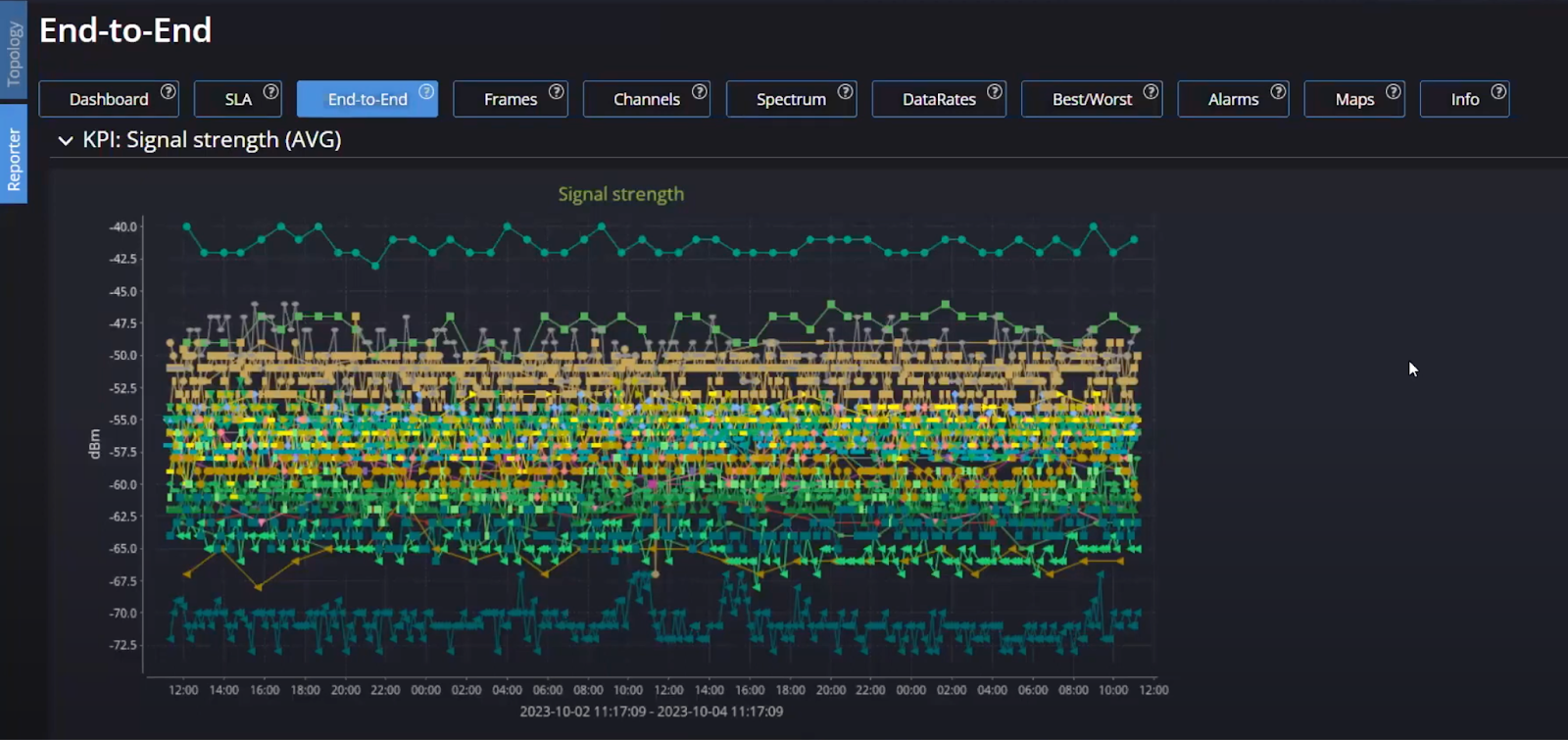This screenshot has width=1568, height=740.
Task: Open the Maps view
Action: 1353,100
